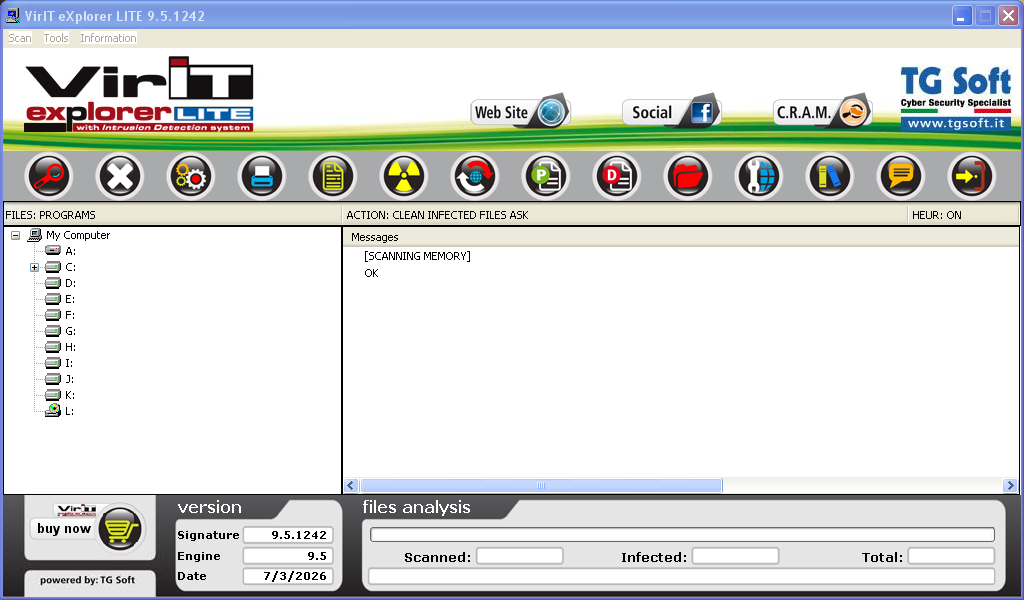Minimize the VirIT eXplorer window
Image resolution: width=1024 pixels, height=600 pixels.
(x=961, y=16)
